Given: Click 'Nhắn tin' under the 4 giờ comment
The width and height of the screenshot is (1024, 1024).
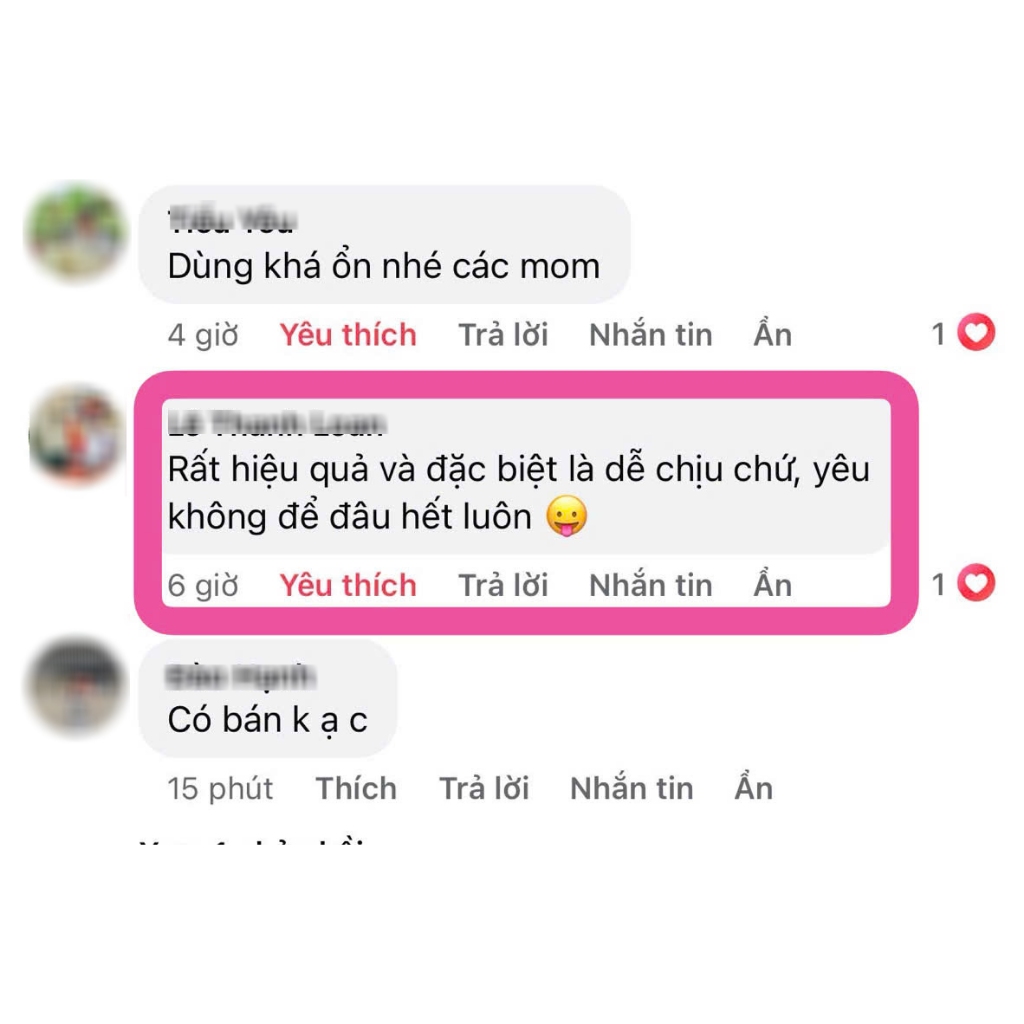Looking at the screenshot, I should pyautogui.click(x=650, y=335).
